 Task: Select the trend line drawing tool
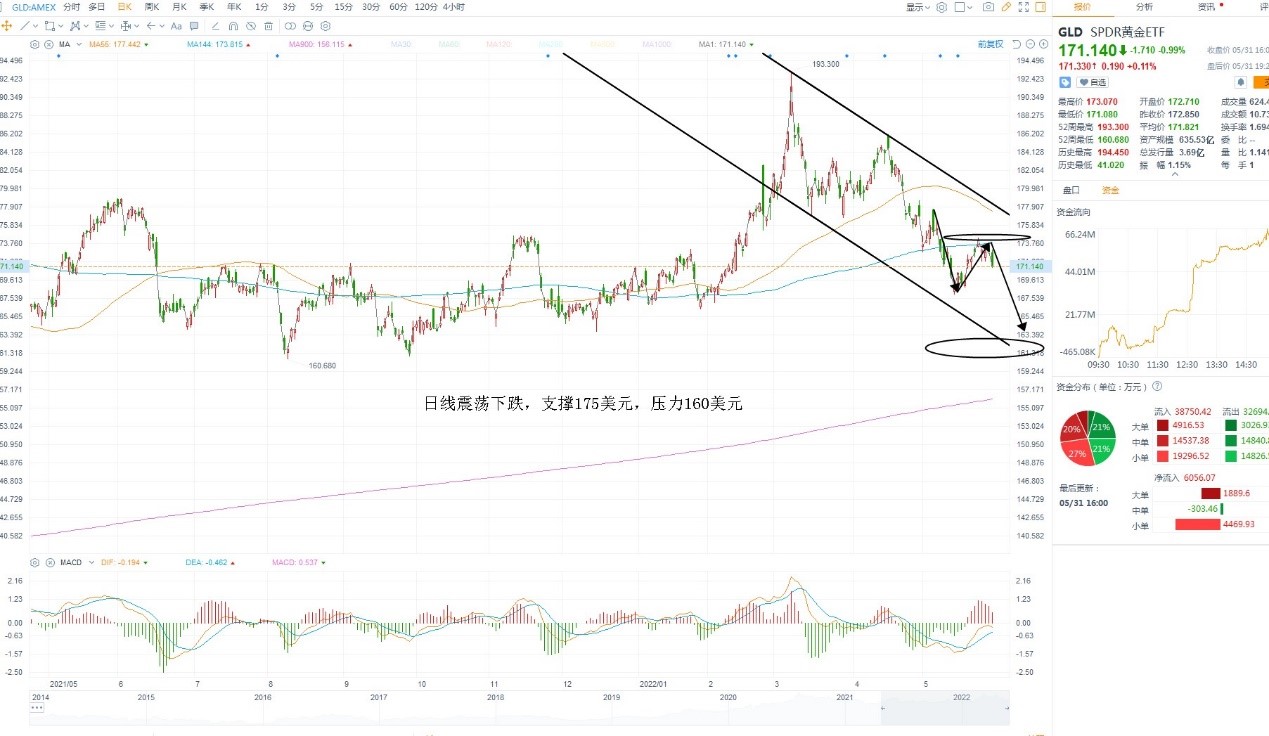click(x=25, y=26)
